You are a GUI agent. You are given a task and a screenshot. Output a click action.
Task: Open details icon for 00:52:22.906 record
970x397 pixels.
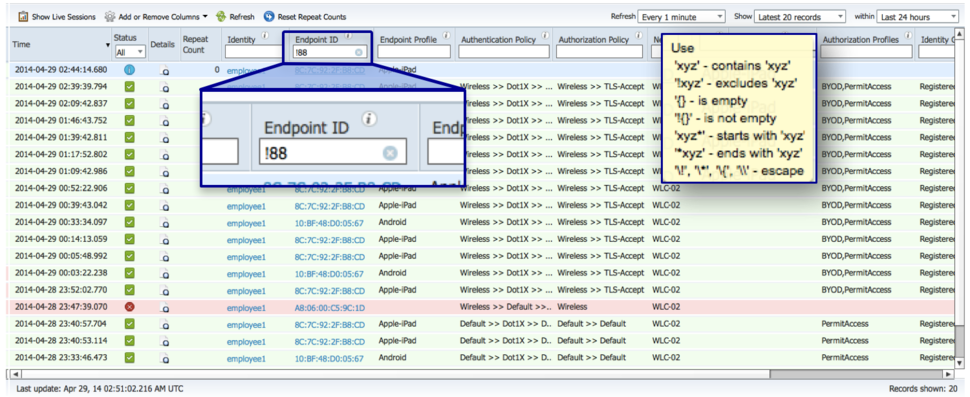pyautogui.click(x=165, y=189)
